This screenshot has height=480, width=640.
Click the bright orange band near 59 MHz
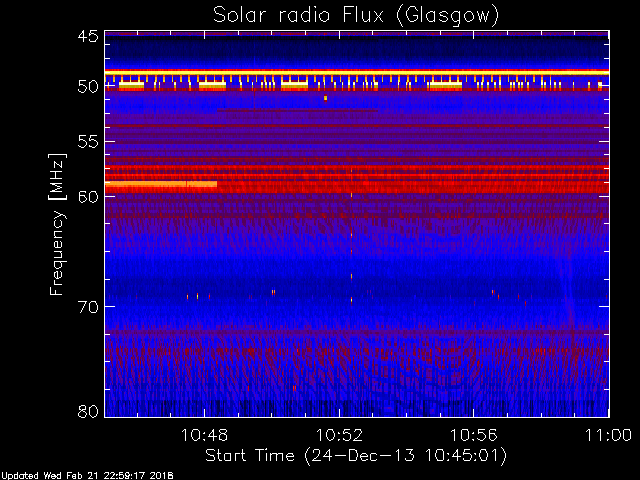(161, 184)
